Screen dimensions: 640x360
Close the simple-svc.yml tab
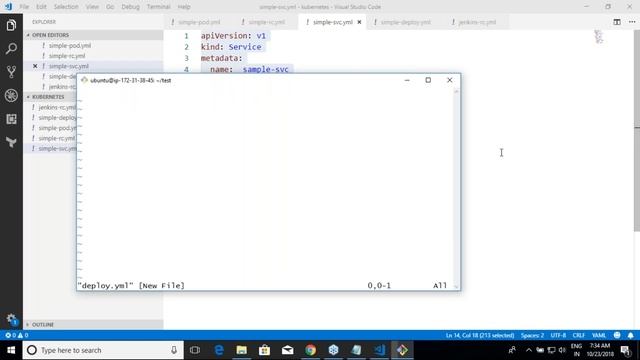pyautogui.click(x=359, y=22)
